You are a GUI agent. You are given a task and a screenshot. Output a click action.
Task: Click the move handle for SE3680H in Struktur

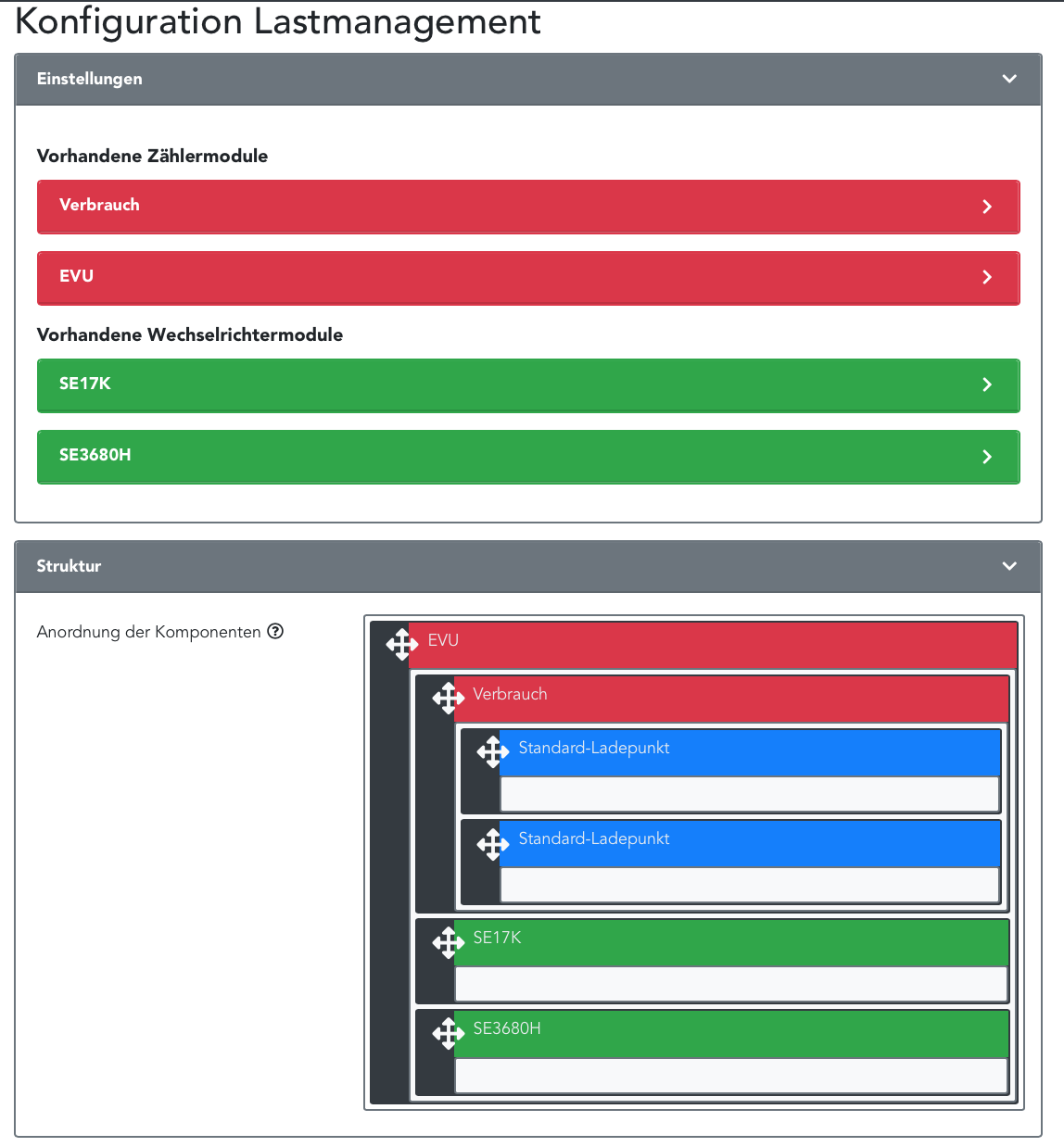pyautogui.click(x=448, y=1032)
